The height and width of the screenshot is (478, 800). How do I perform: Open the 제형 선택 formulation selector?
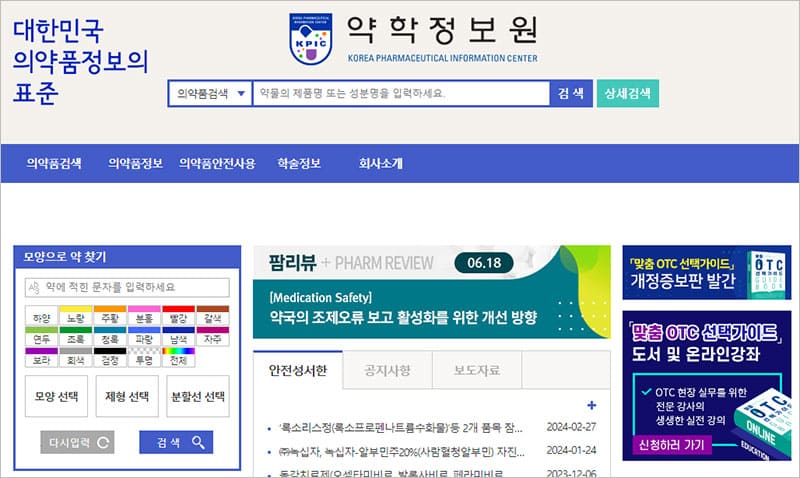(127, 396)
